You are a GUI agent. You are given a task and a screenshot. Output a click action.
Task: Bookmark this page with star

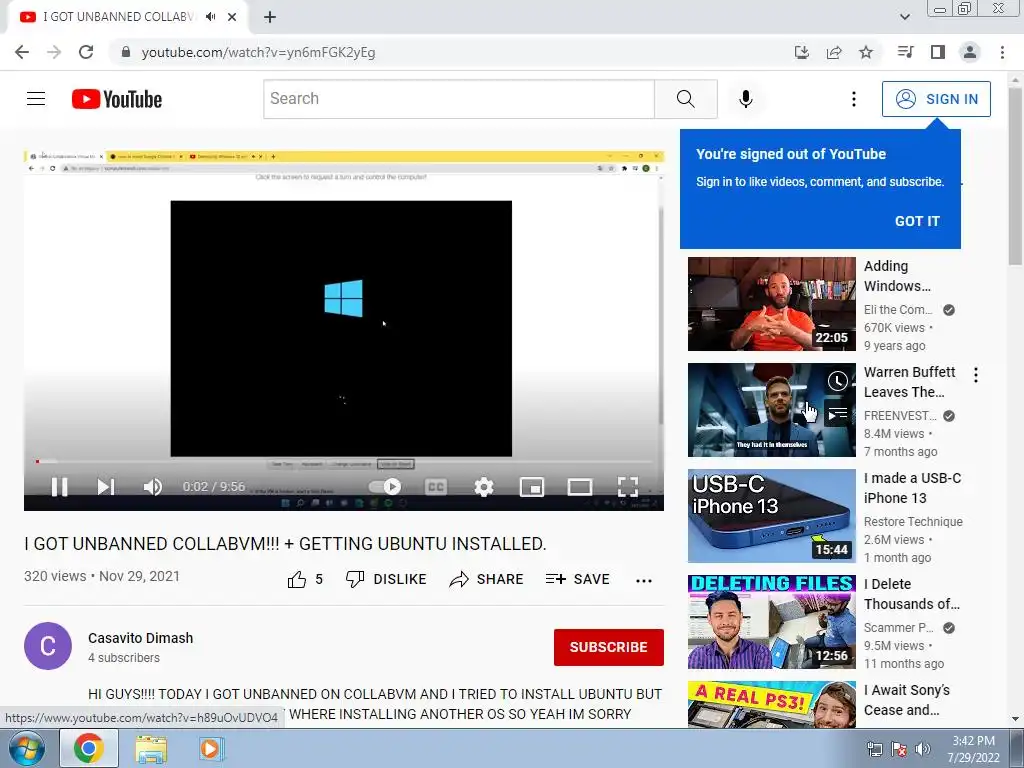866,52
